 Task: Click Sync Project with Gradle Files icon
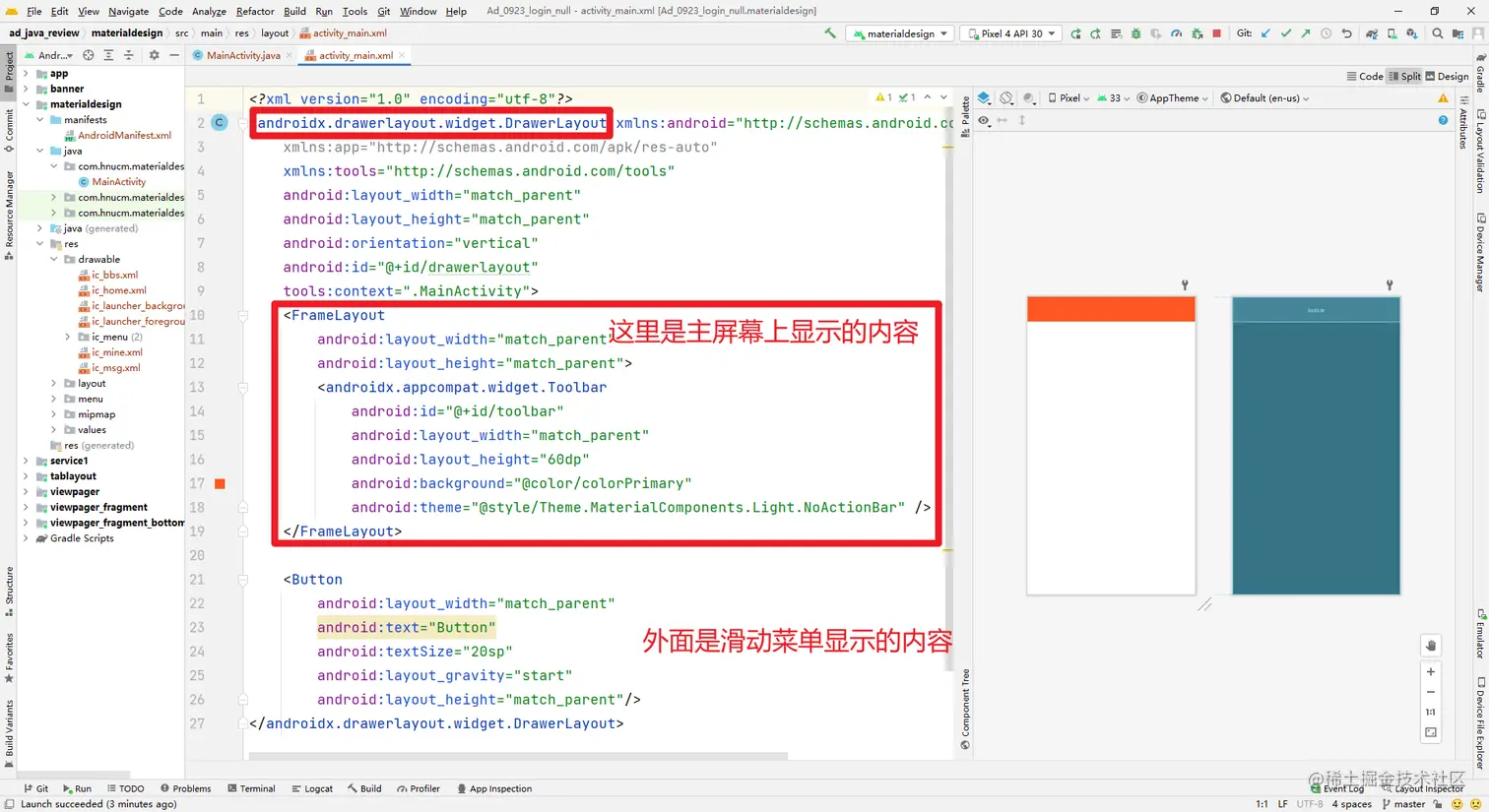point(1372,33)
